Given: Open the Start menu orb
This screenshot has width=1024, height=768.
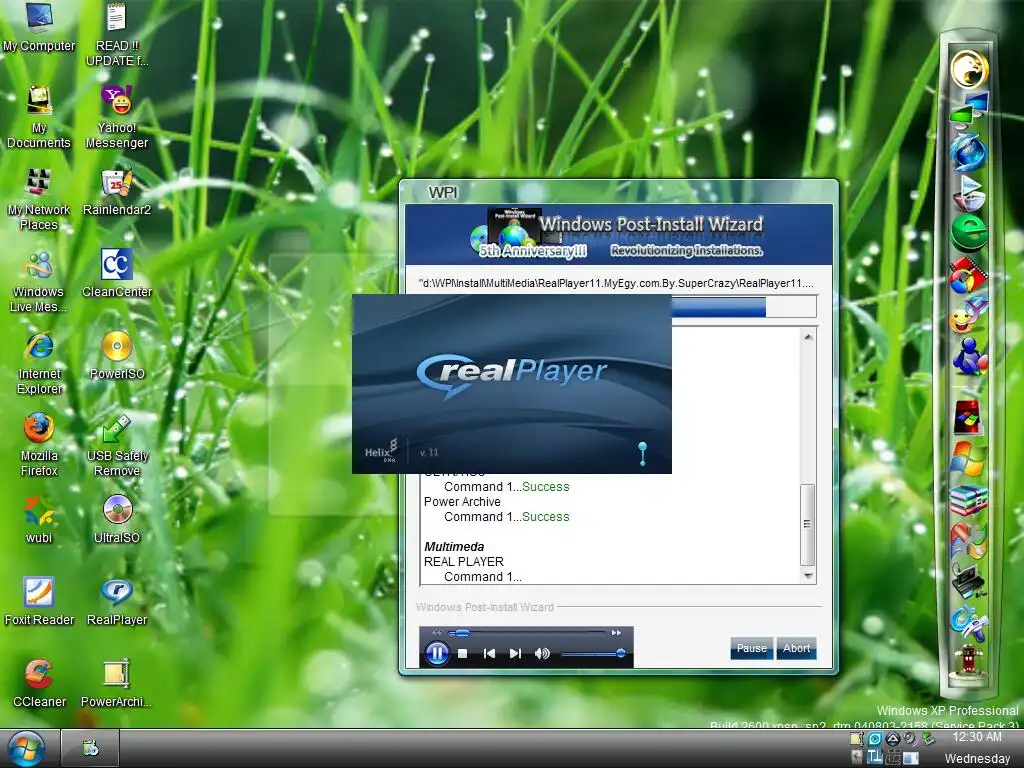Looking at the screenshot, I should click(x=26, y=748).
